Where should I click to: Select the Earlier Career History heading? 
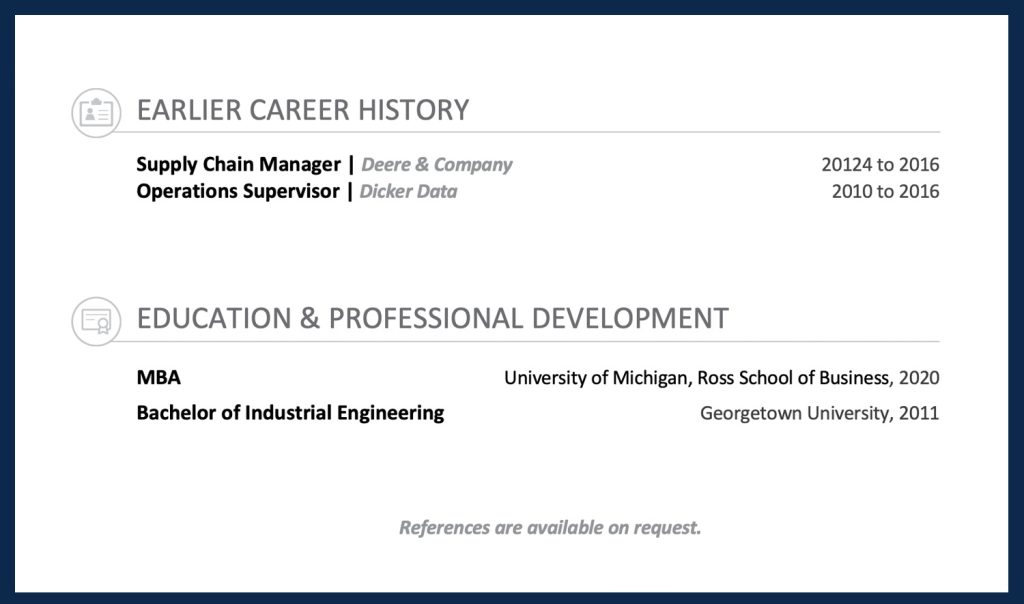tap(303, 110)
